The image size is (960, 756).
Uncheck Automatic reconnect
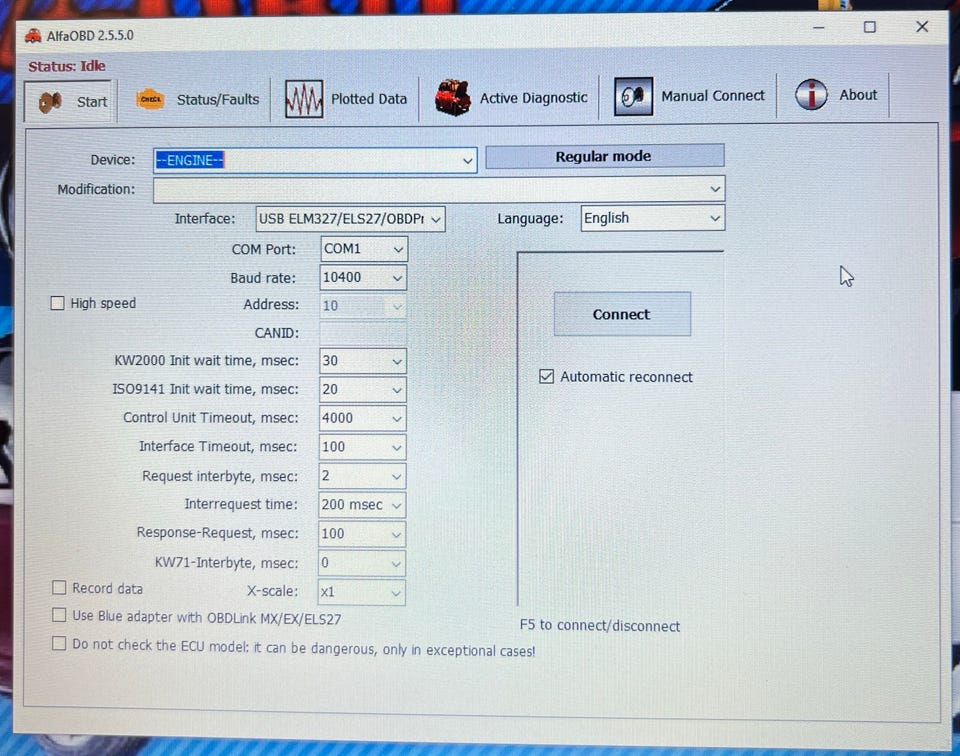(x=546, y=376)
